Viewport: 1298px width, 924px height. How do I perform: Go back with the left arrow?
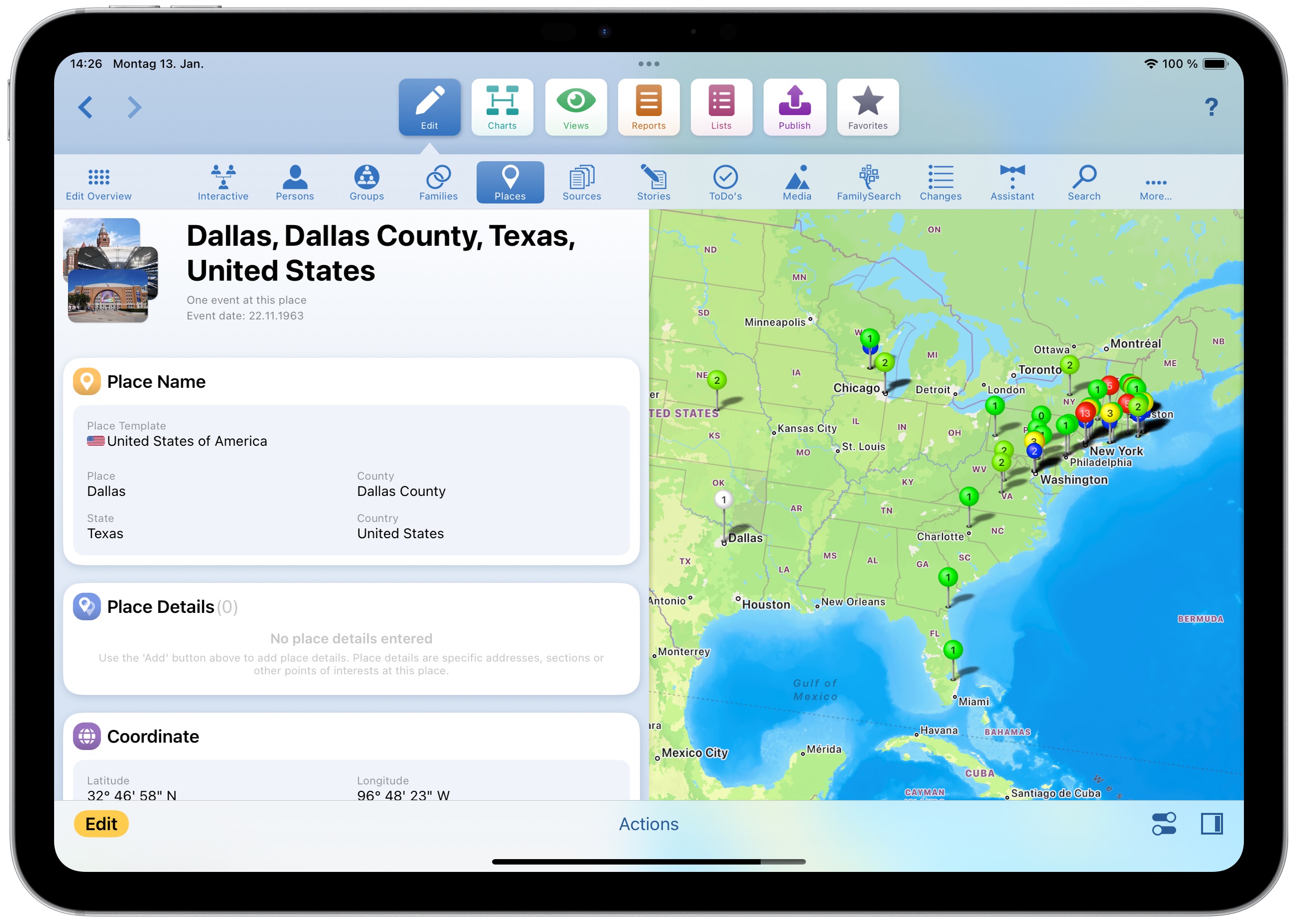click(86, 108)
